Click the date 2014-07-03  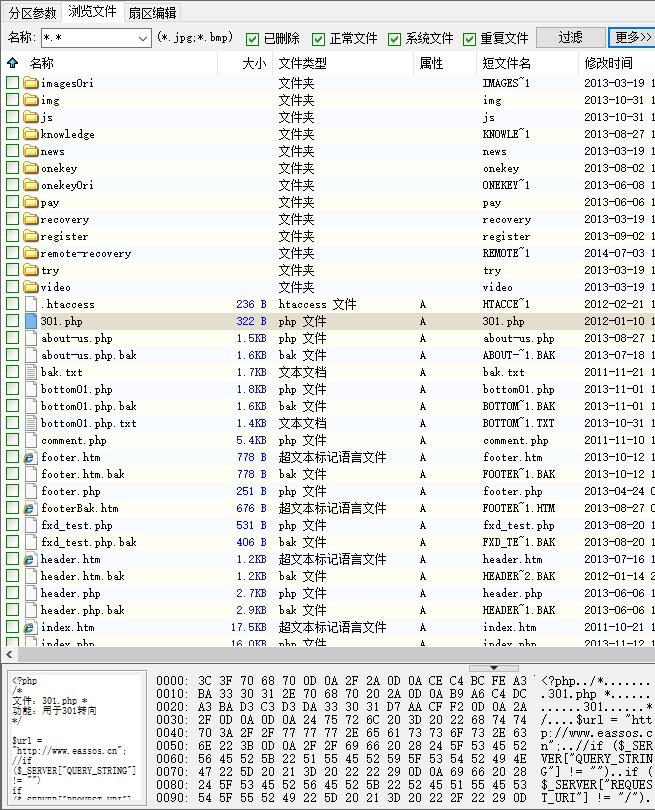pyautogui.click(x=614, y=253)
